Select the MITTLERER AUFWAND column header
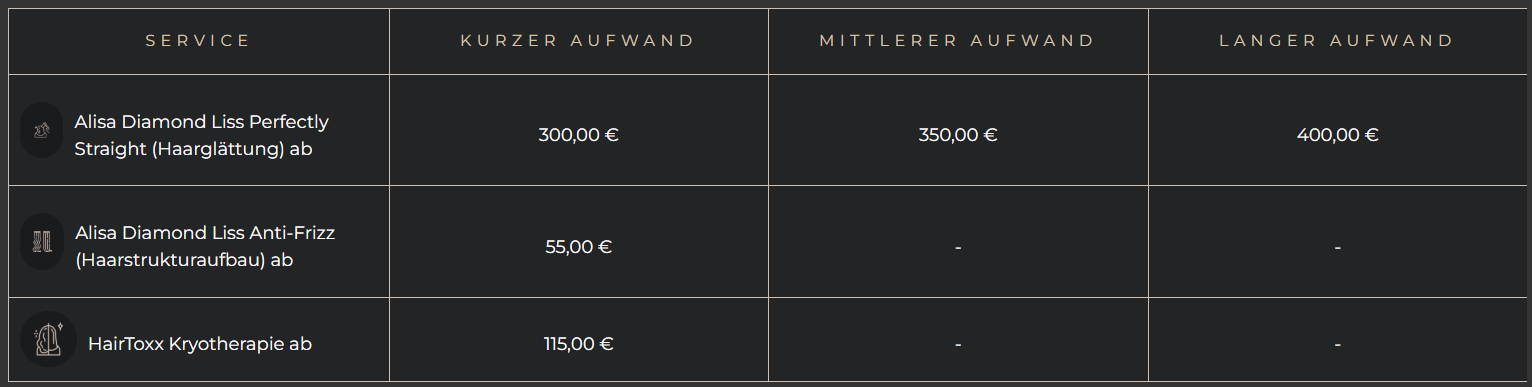Image resolution: width=1532 pixels, height=387 pixels. 958,41
